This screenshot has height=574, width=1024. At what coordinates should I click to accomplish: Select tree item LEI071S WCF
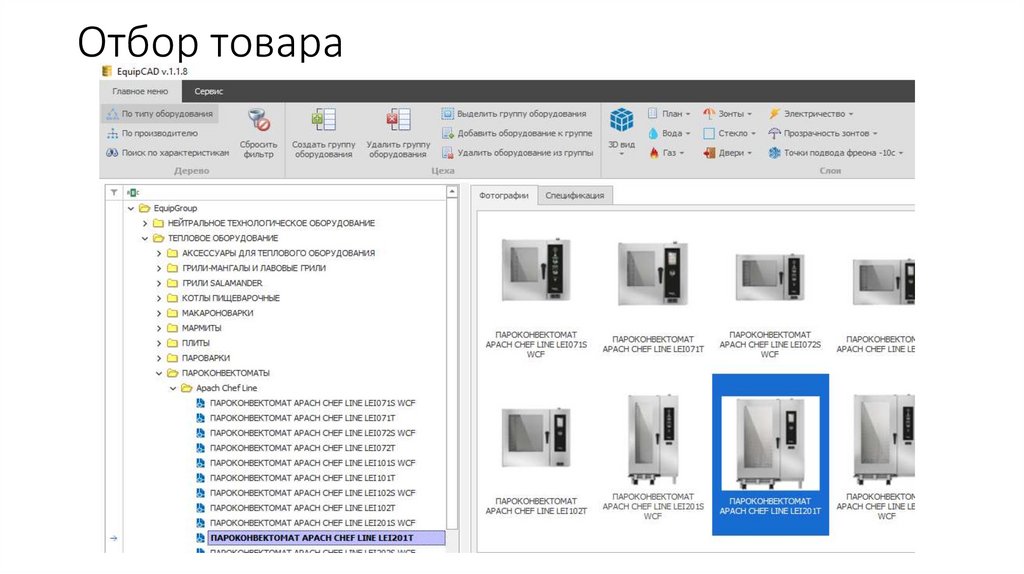click(x=312, y=404)
